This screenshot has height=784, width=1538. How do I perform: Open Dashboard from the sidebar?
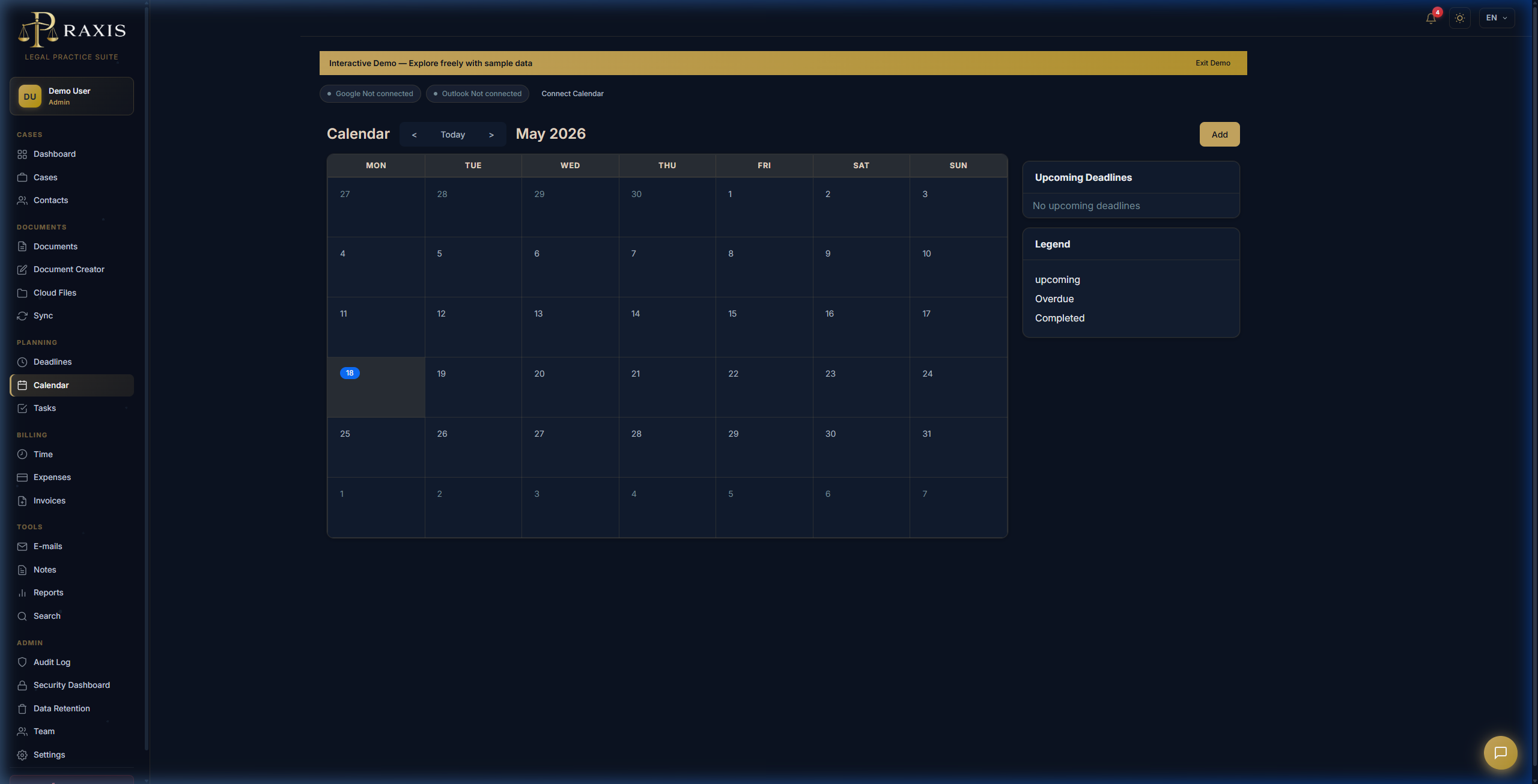(x=71, y=154)
